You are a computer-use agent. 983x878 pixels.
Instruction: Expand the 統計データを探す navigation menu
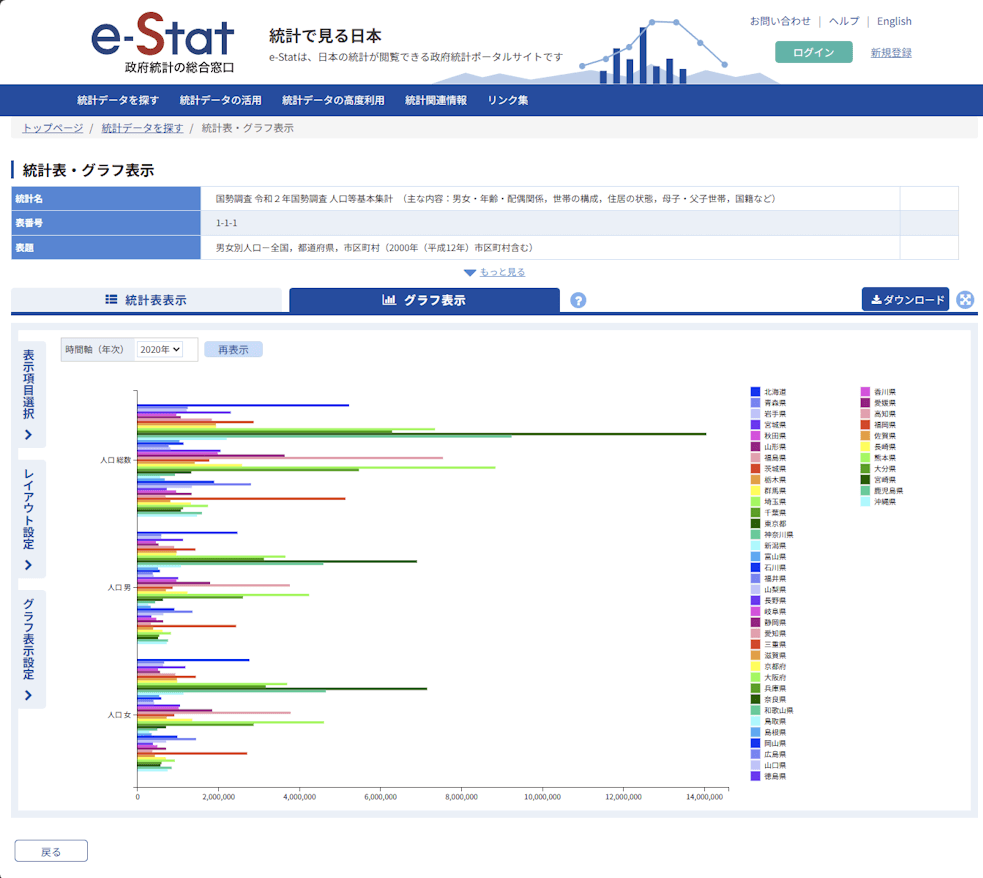(118, 100)
